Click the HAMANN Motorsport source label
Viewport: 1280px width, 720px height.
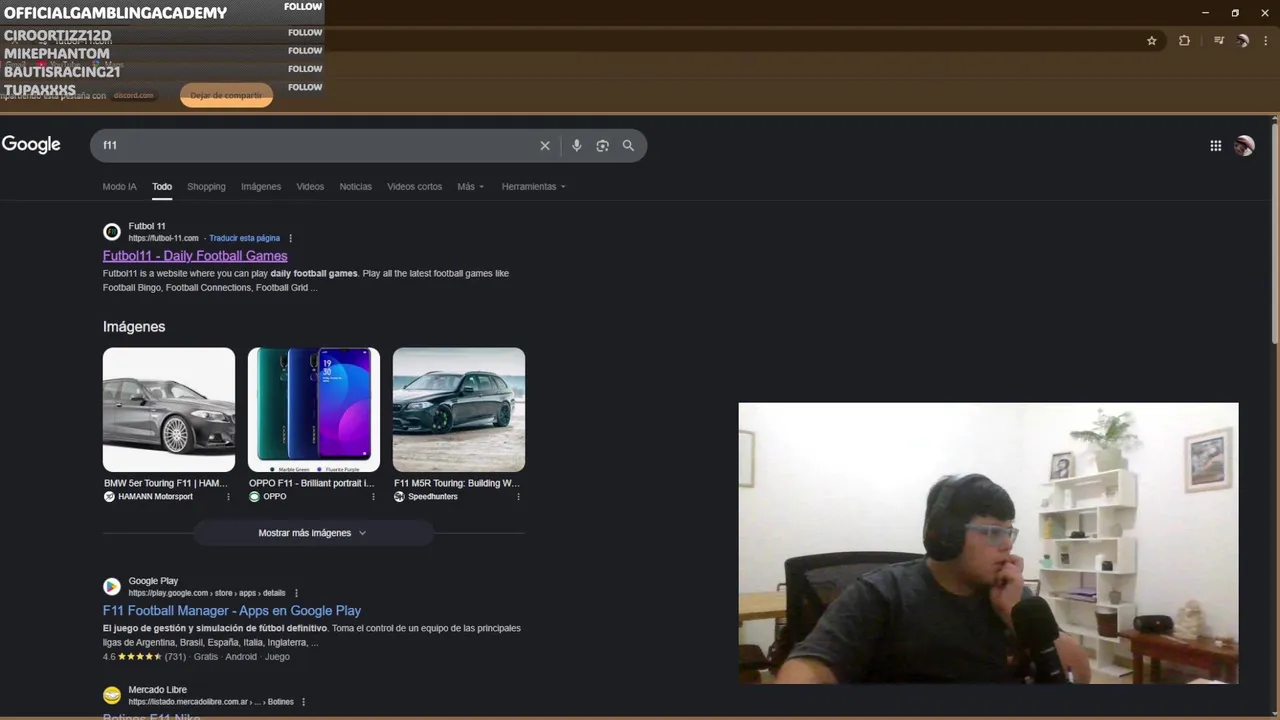155,497
